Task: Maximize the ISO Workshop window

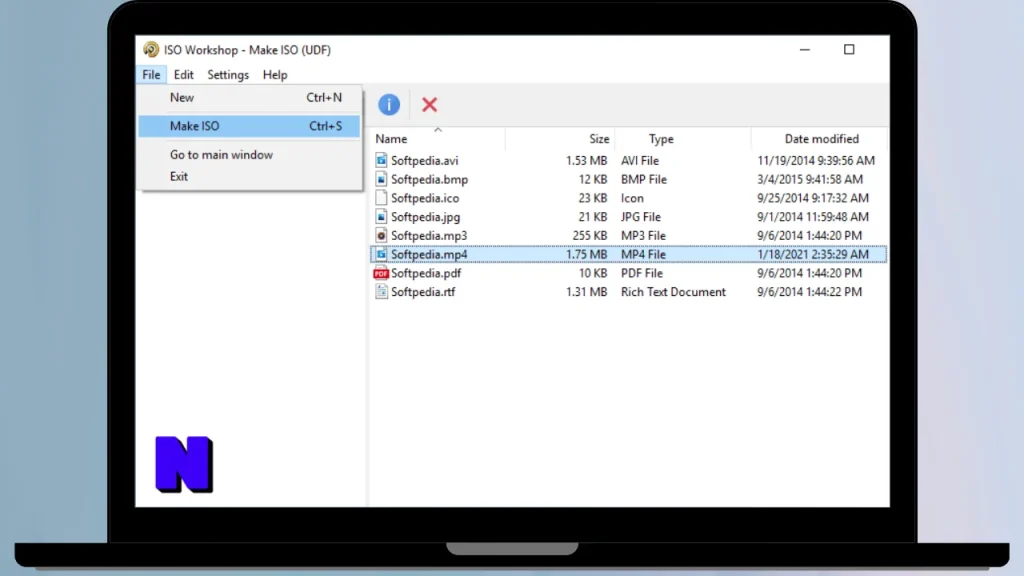Action: (849, 50)
